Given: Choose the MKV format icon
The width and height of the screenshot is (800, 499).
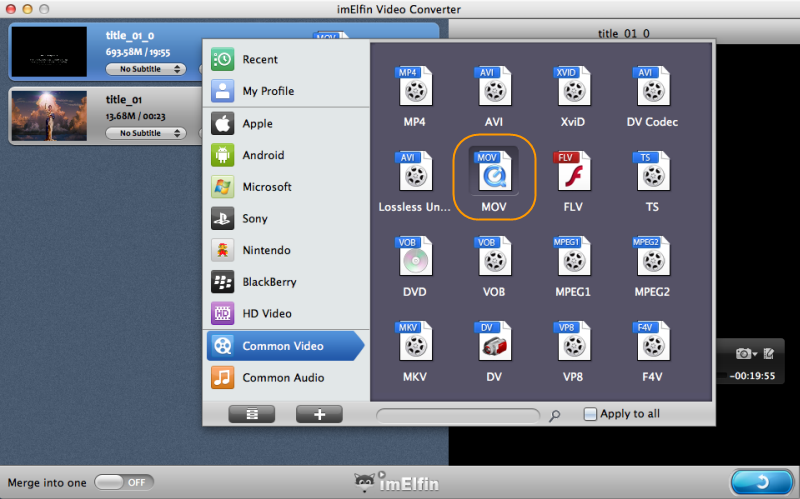Looking at the screenshot, I should [x=414, y=342].
